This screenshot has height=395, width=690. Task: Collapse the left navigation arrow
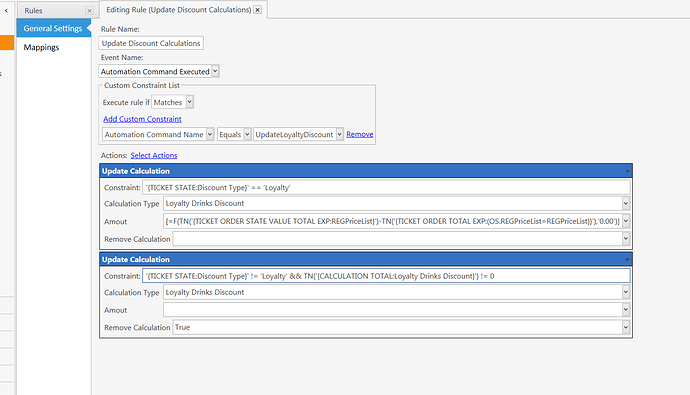[x=6, y=11]
